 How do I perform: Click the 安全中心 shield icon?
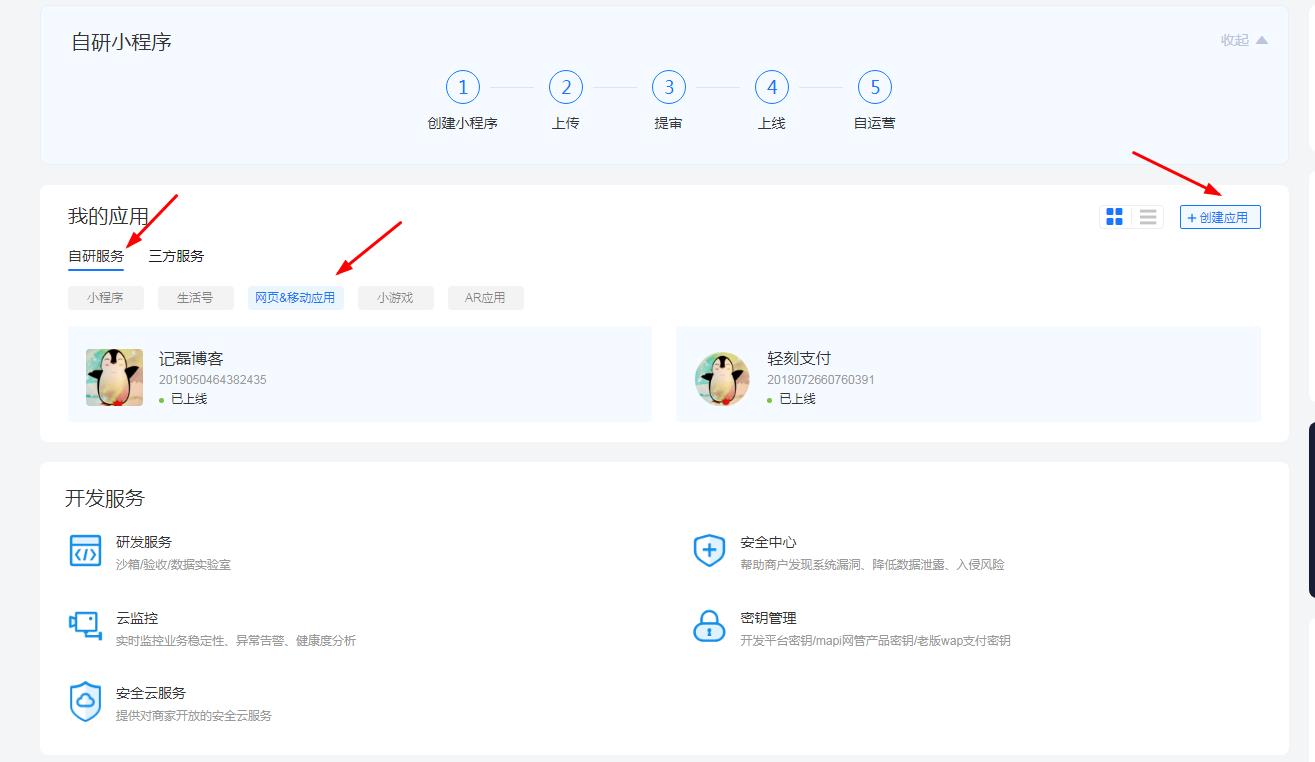708,550
